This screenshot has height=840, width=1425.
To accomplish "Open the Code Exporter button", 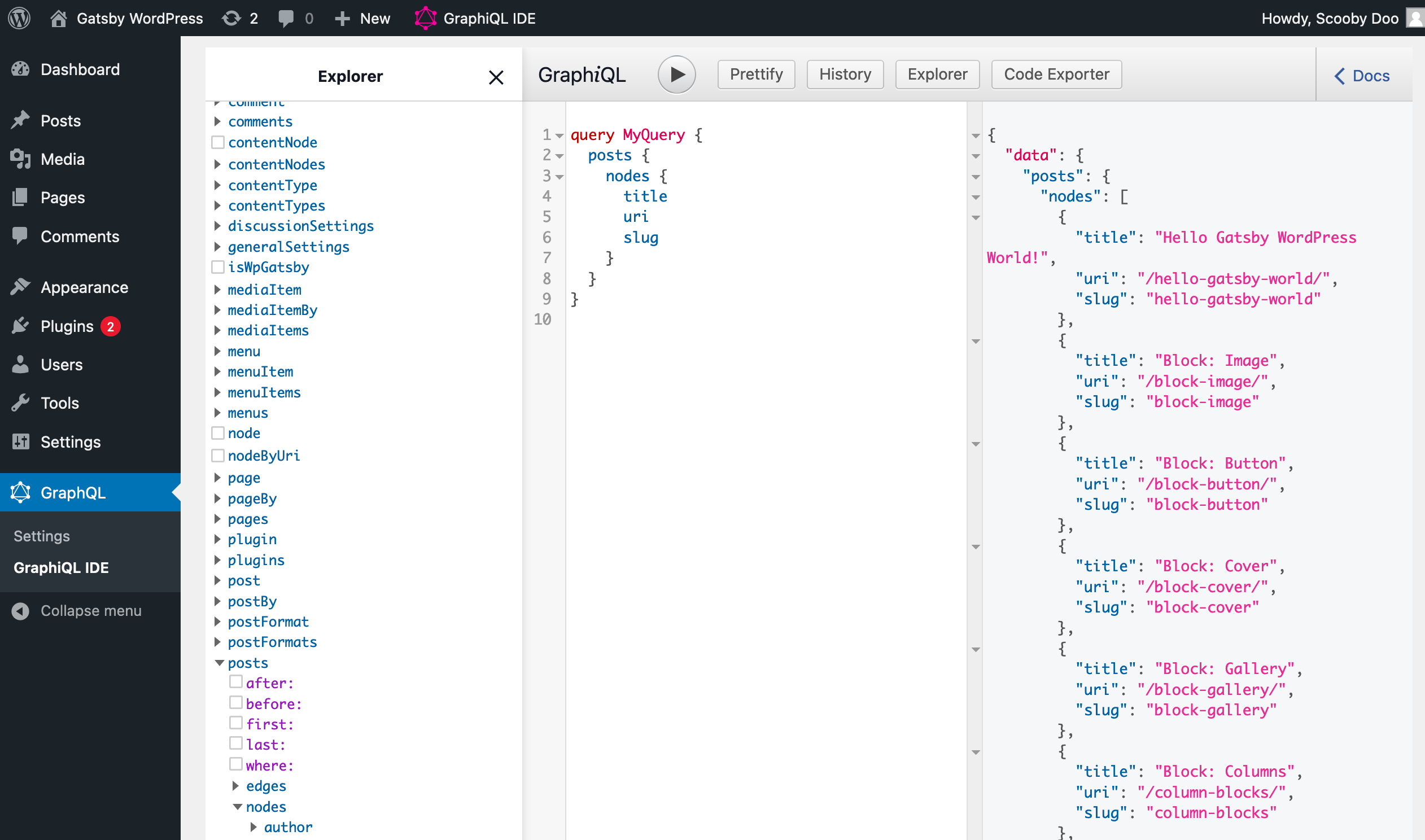I will [1056, 74].
